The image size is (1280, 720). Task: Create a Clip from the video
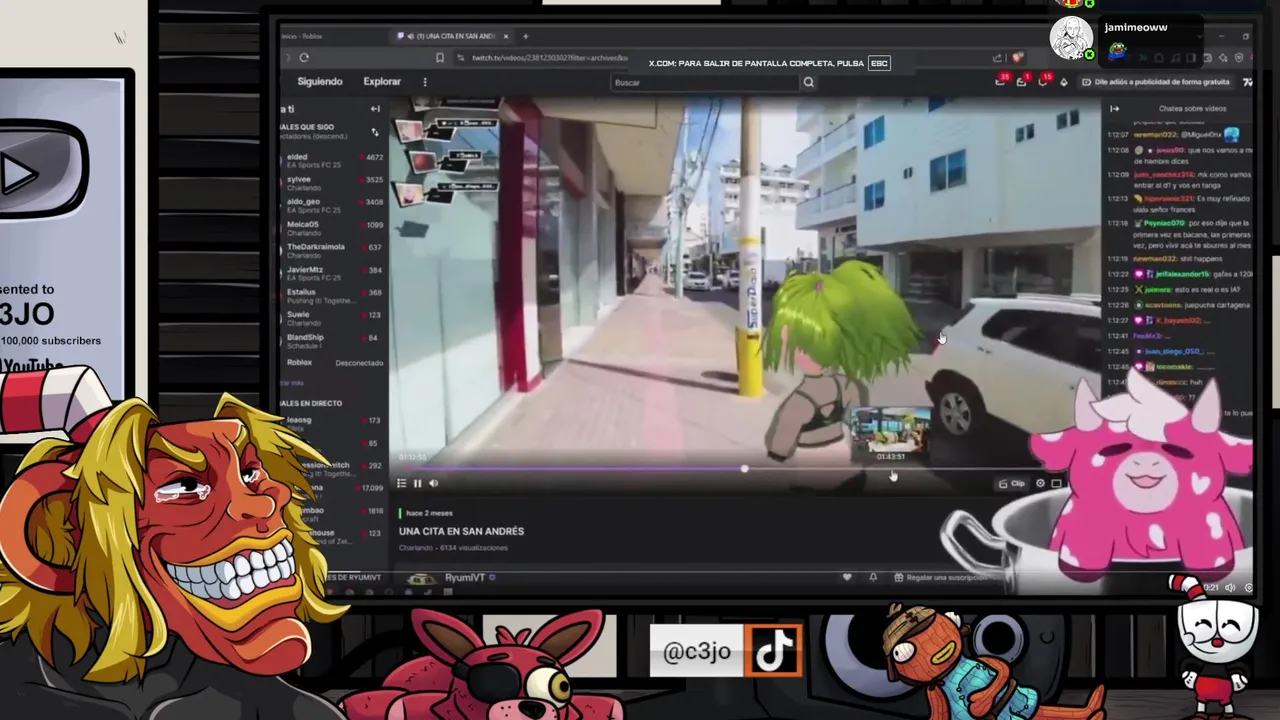tap(1012, 483)
